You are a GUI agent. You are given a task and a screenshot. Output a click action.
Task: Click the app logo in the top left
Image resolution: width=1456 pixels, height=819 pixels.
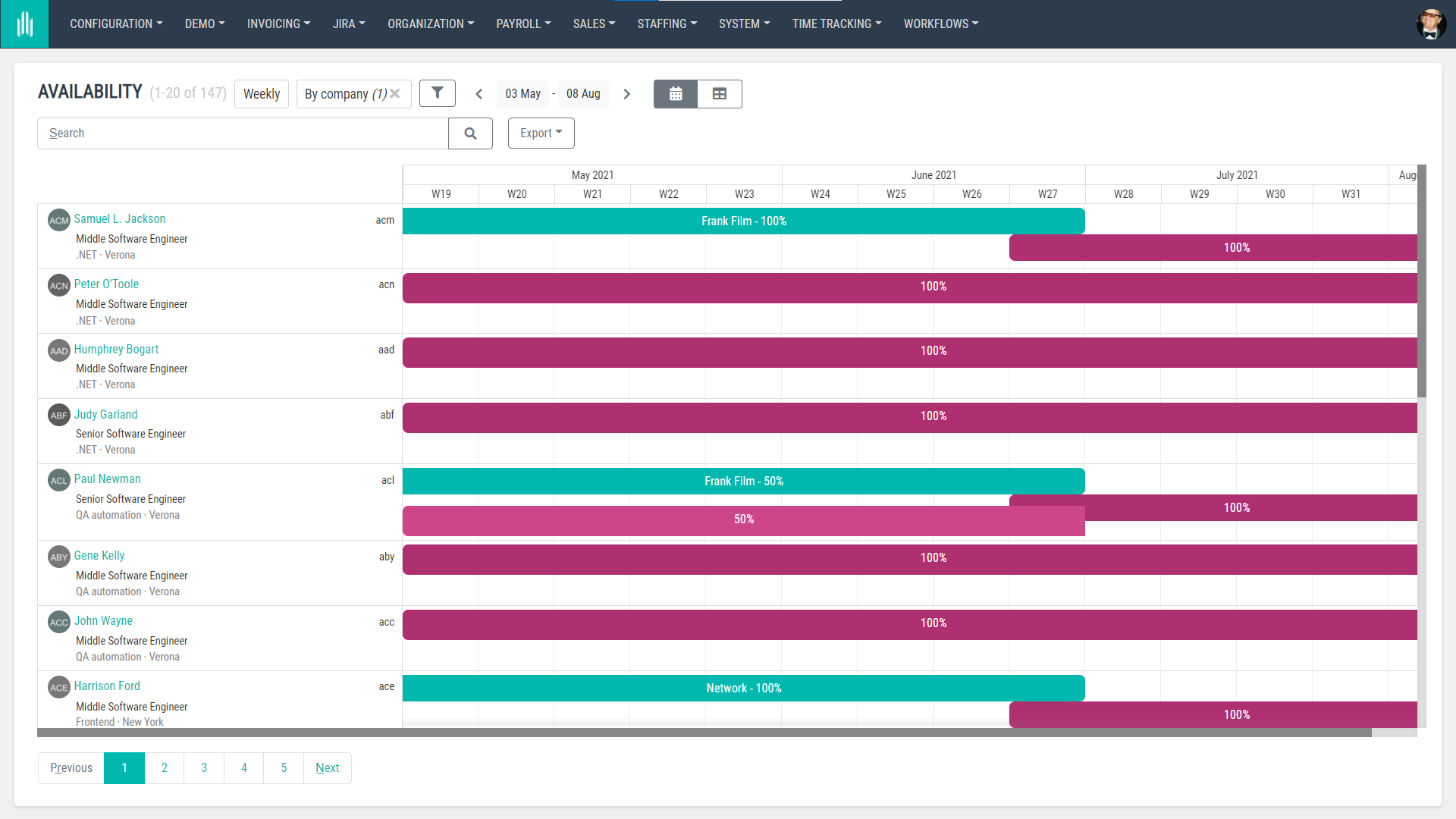click(x=24, y=24)
